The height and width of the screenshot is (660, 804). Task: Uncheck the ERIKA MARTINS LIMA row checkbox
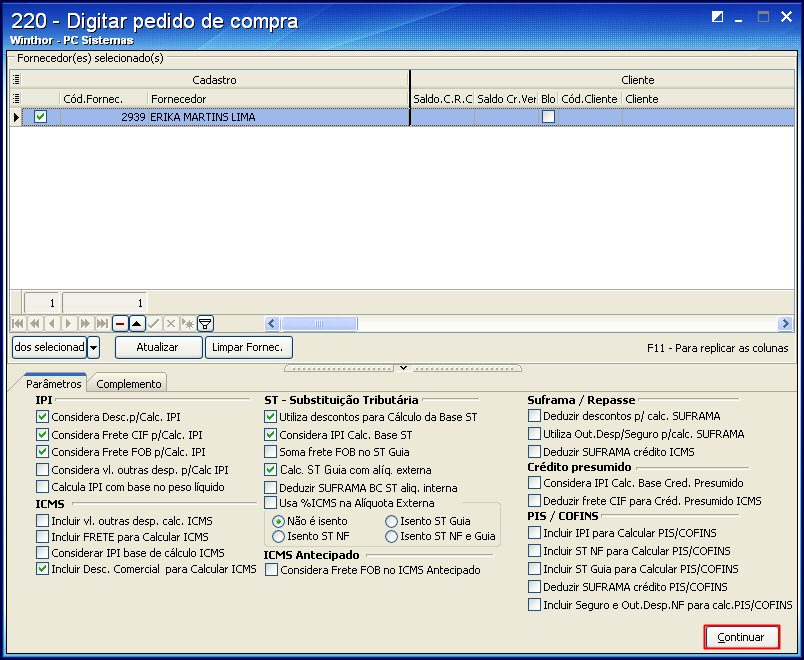point(41,117)
